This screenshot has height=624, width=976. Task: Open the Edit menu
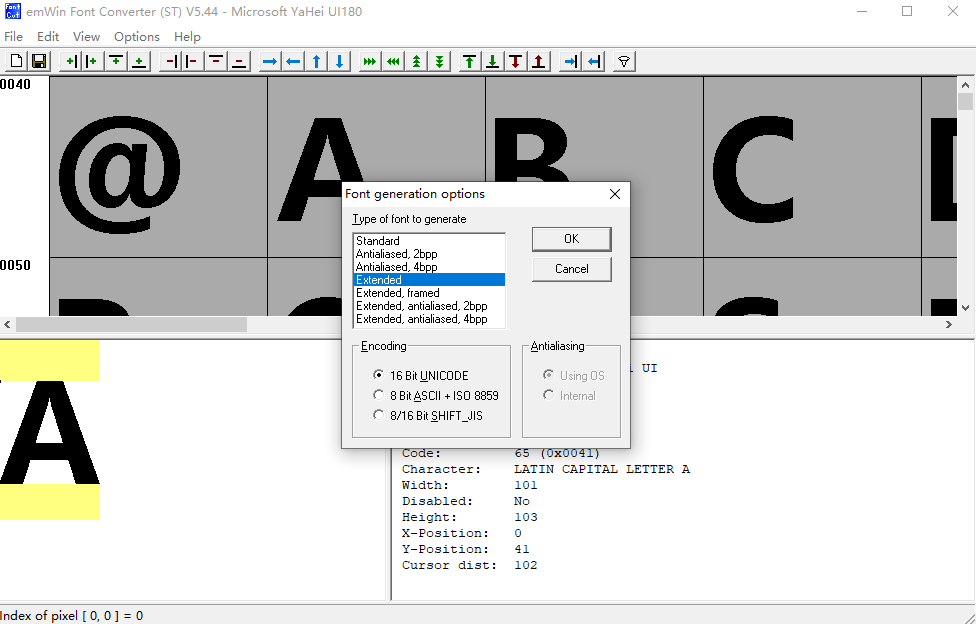pos(48,37)
